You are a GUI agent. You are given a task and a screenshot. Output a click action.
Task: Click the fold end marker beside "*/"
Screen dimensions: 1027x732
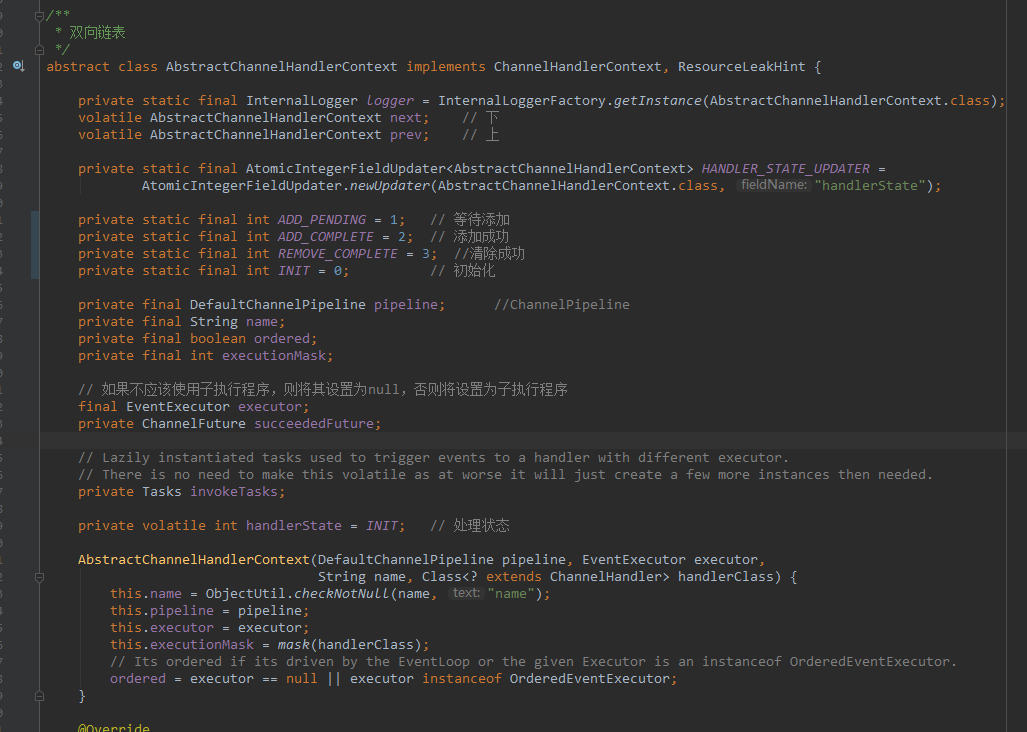point(39,50)
